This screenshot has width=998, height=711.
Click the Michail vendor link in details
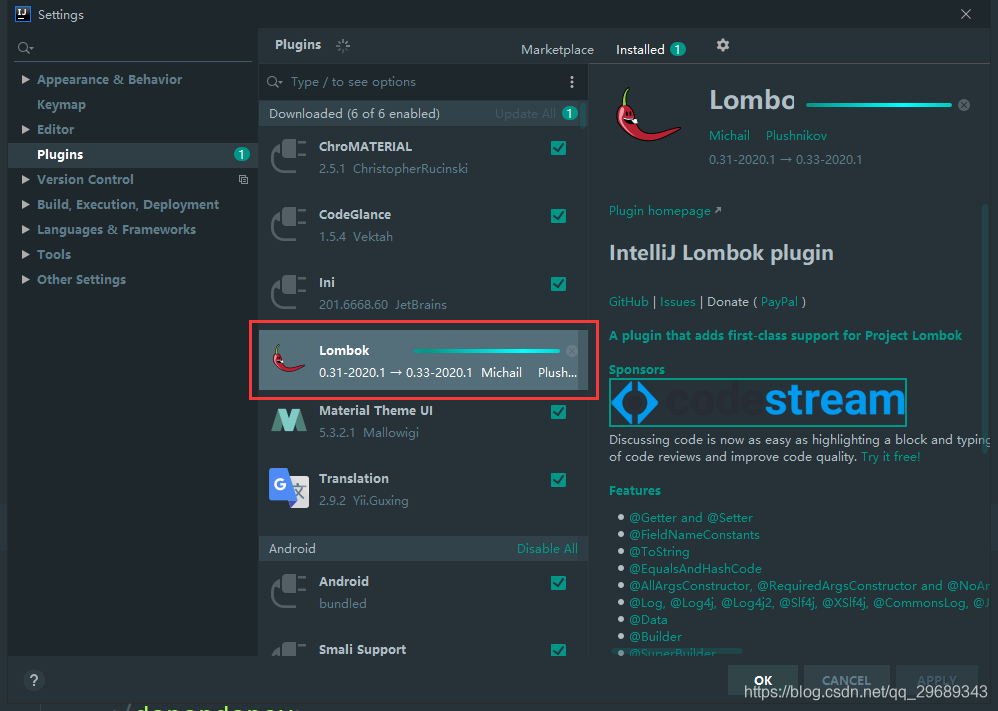(x=729, y=136)
